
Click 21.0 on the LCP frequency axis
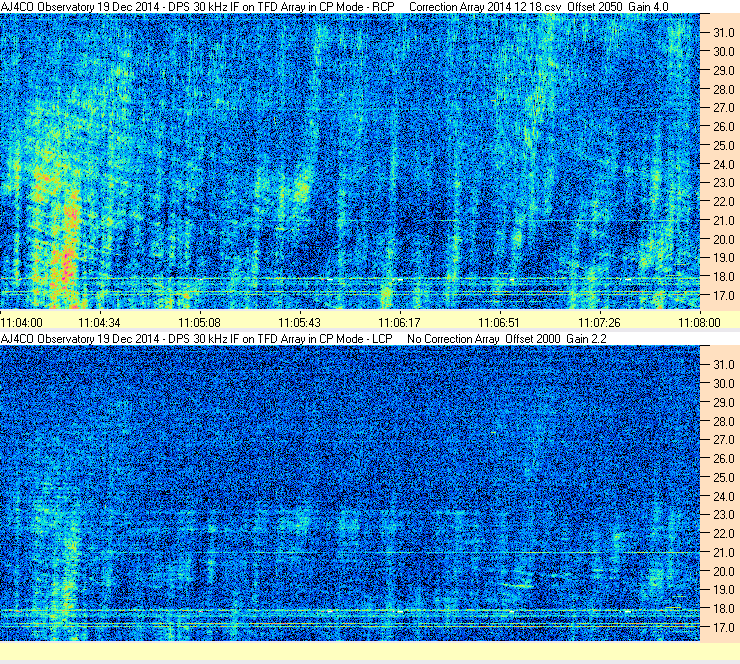click(723, 553)
